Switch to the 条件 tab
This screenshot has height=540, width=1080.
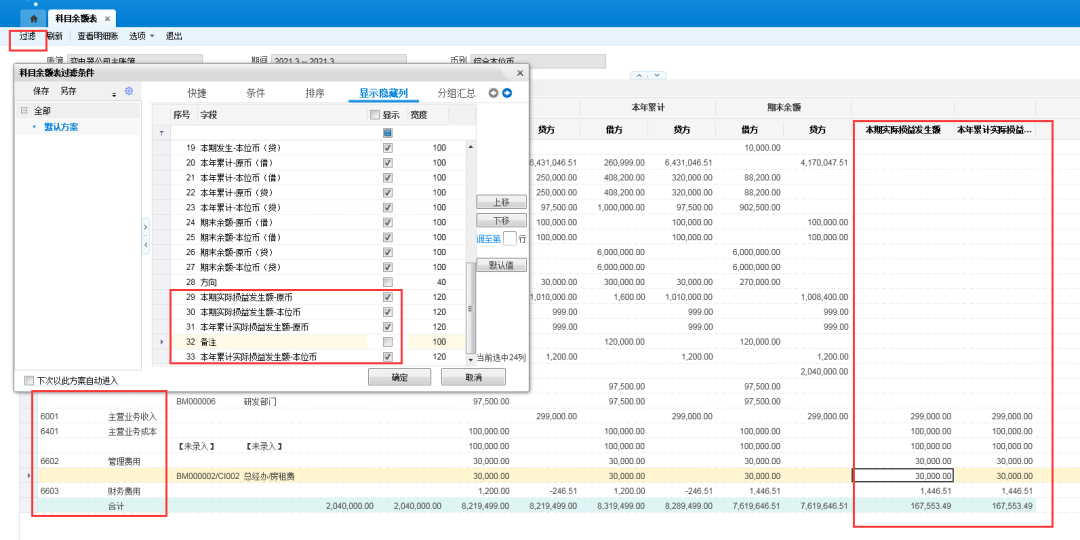[256, 94]
